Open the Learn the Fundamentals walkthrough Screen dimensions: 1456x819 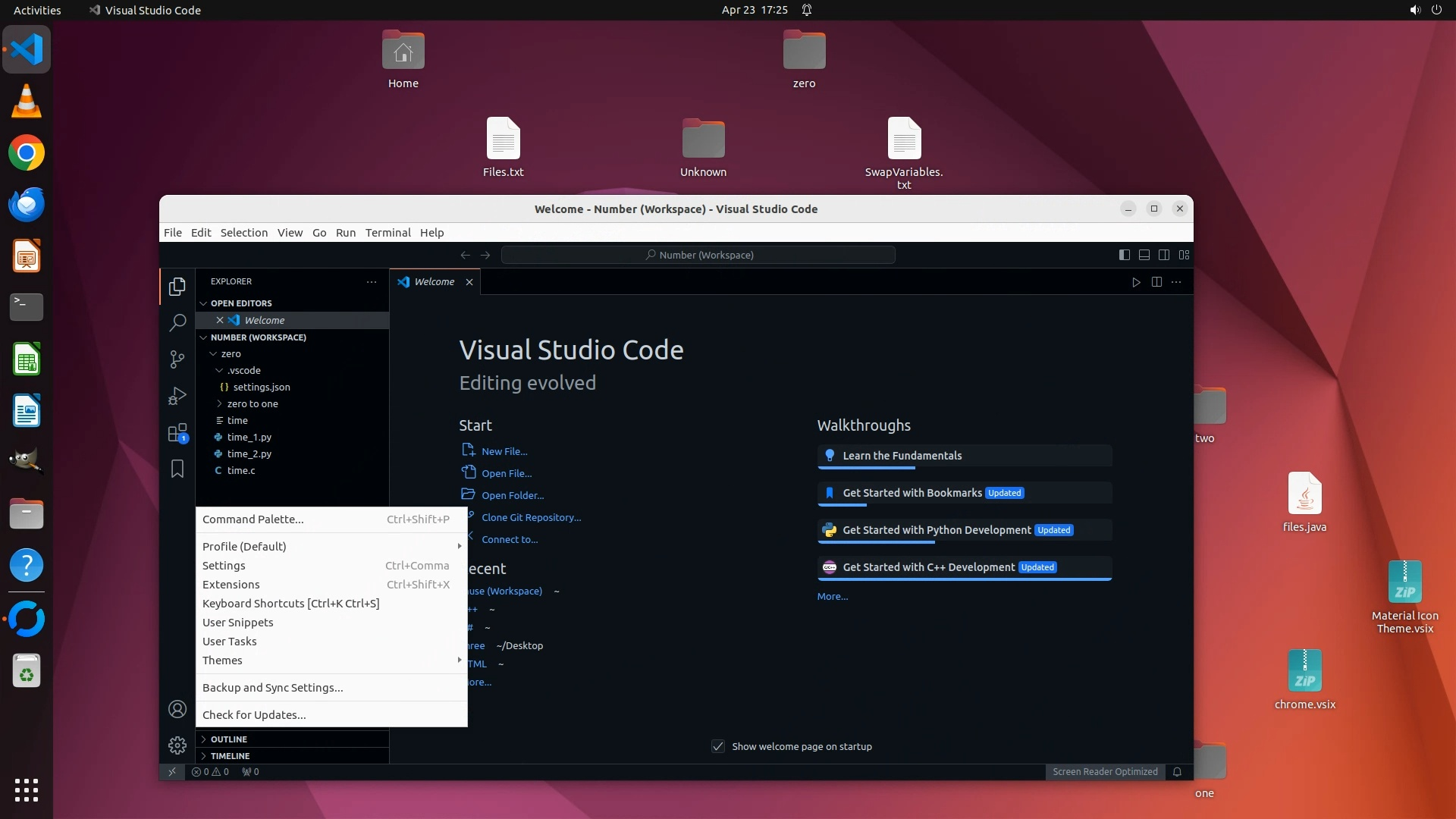pyautogui.click(x=902, y=456)
